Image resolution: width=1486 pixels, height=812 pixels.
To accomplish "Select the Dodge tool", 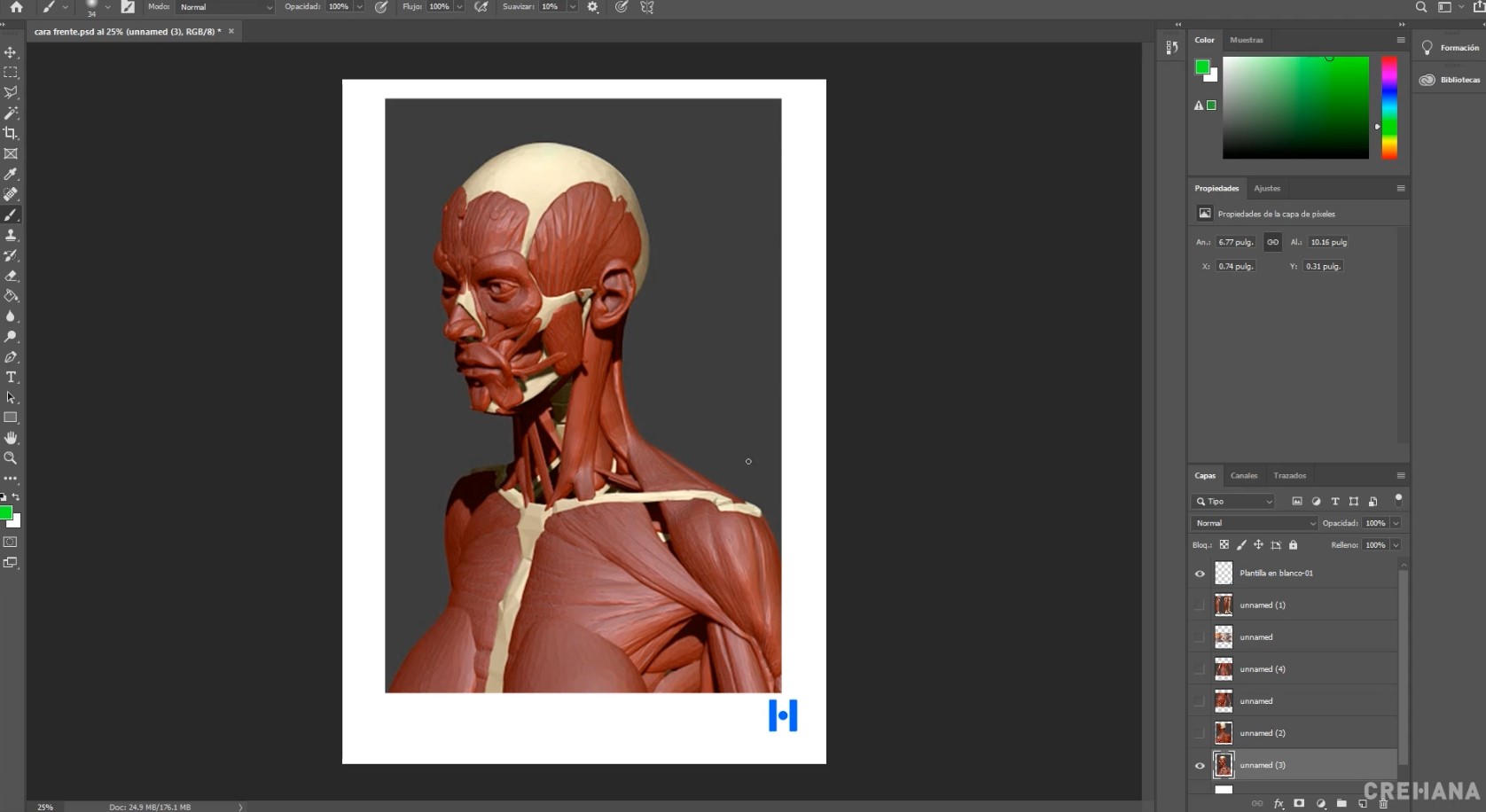I will click(11, 337).
